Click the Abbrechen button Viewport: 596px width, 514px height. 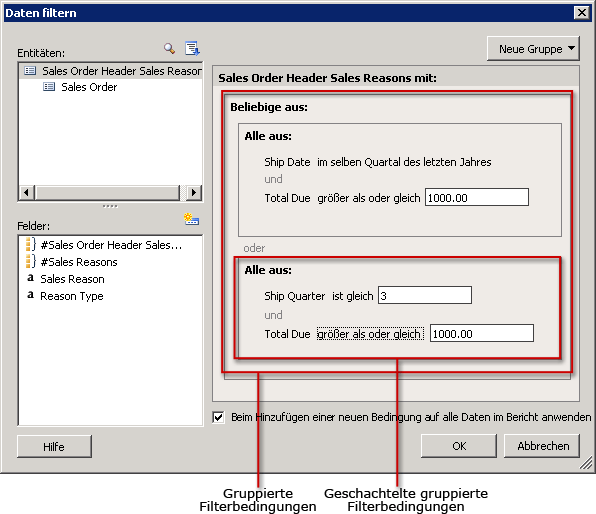pos(542,446)
